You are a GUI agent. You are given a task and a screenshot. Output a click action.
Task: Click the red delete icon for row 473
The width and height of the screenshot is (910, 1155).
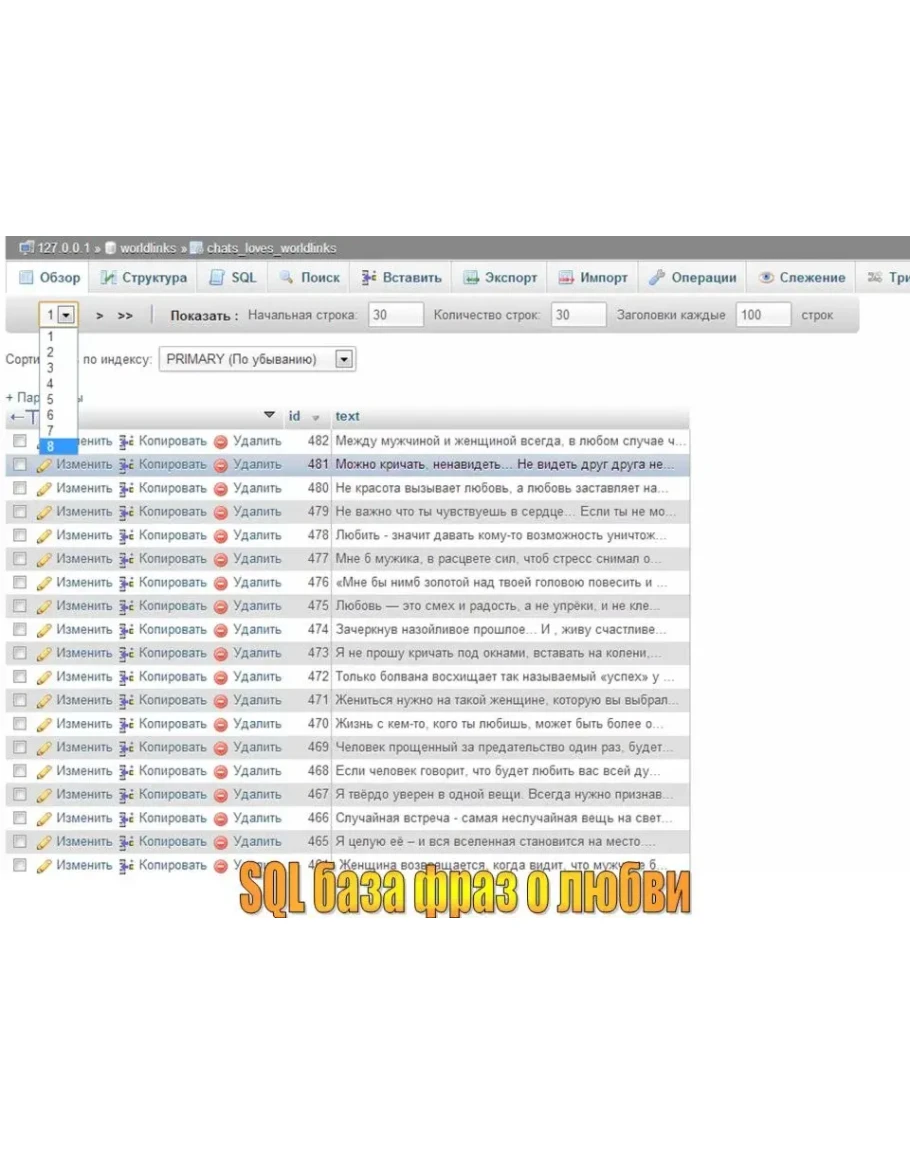pyautogui.click(x=221, y=653)
